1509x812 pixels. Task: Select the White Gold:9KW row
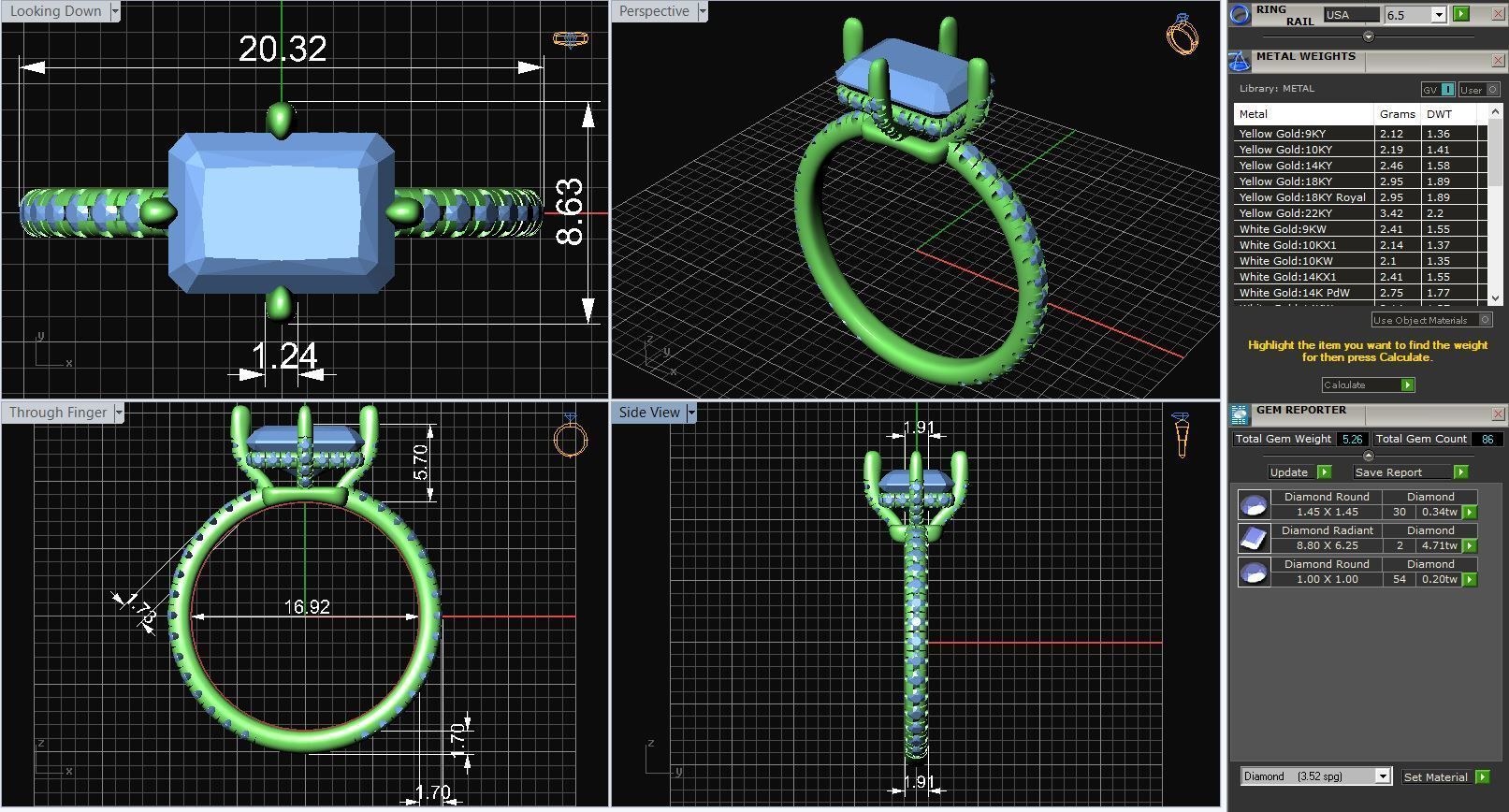(x=1360, y=229)
